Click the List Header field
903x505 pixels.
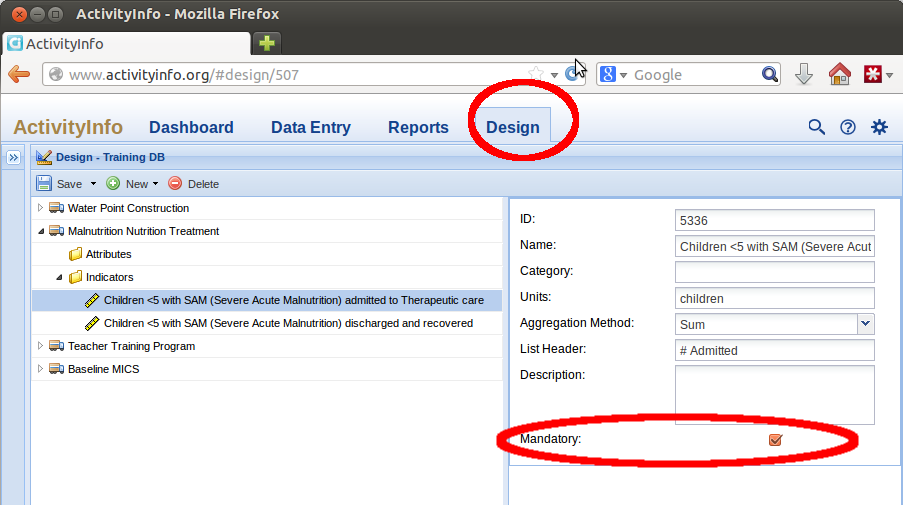[x=775, y=350]
